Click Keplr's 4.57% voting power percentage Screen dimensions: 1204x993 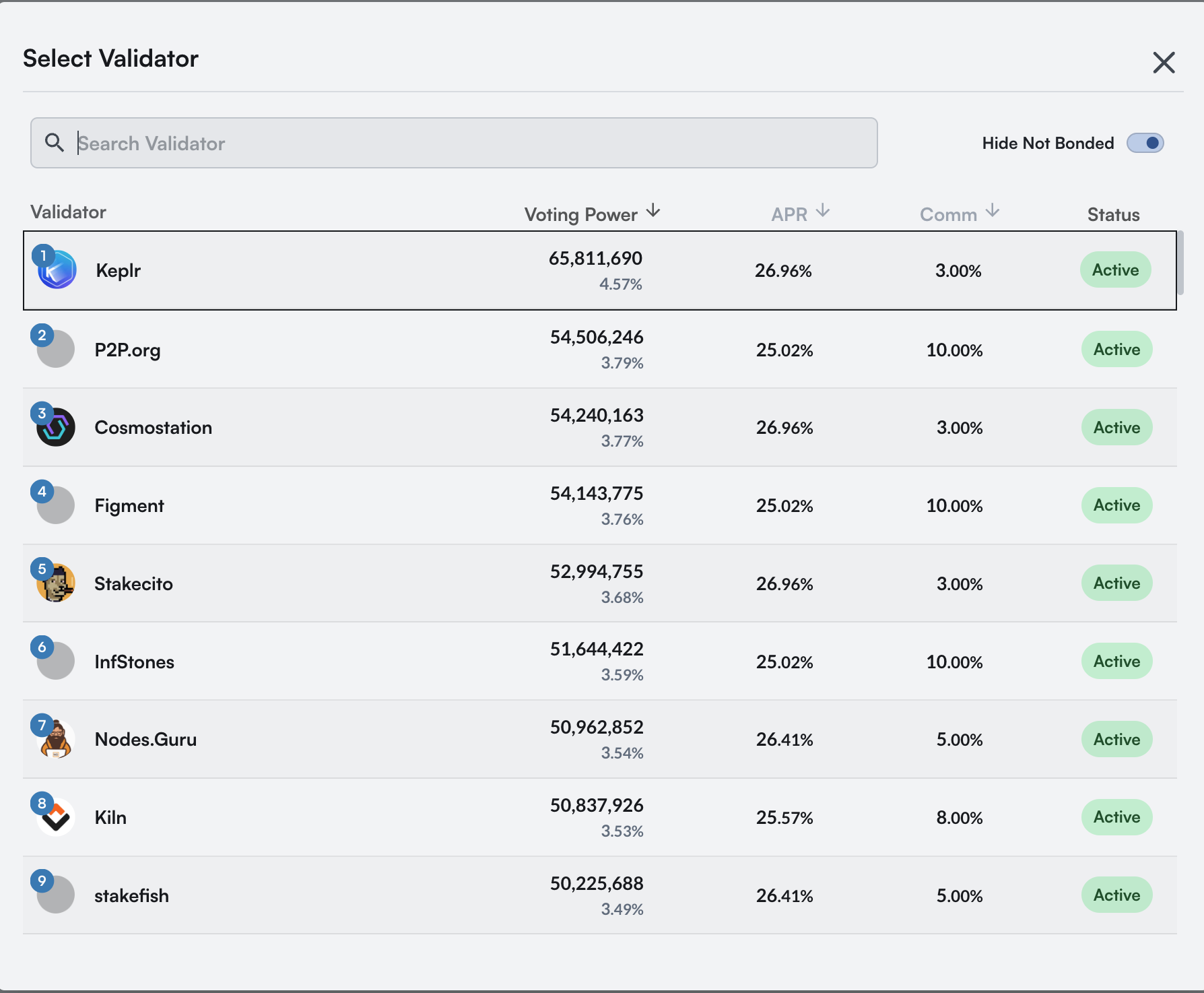pos(621,284)
